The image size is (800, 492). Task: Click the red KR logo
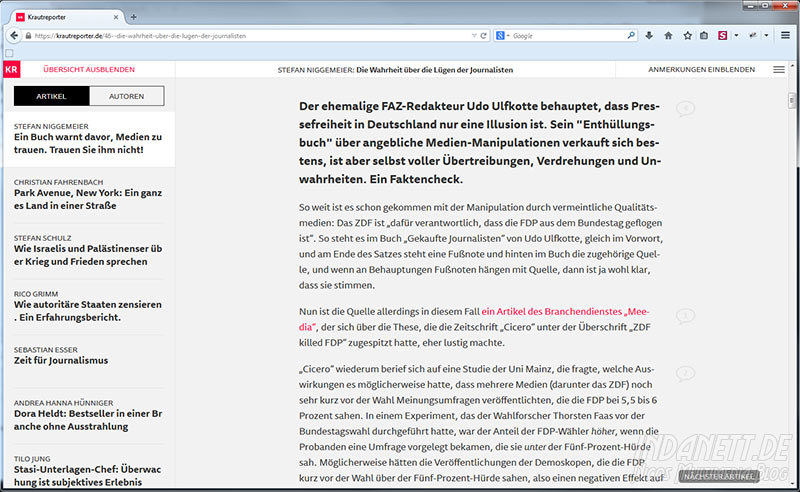(12, 69)
